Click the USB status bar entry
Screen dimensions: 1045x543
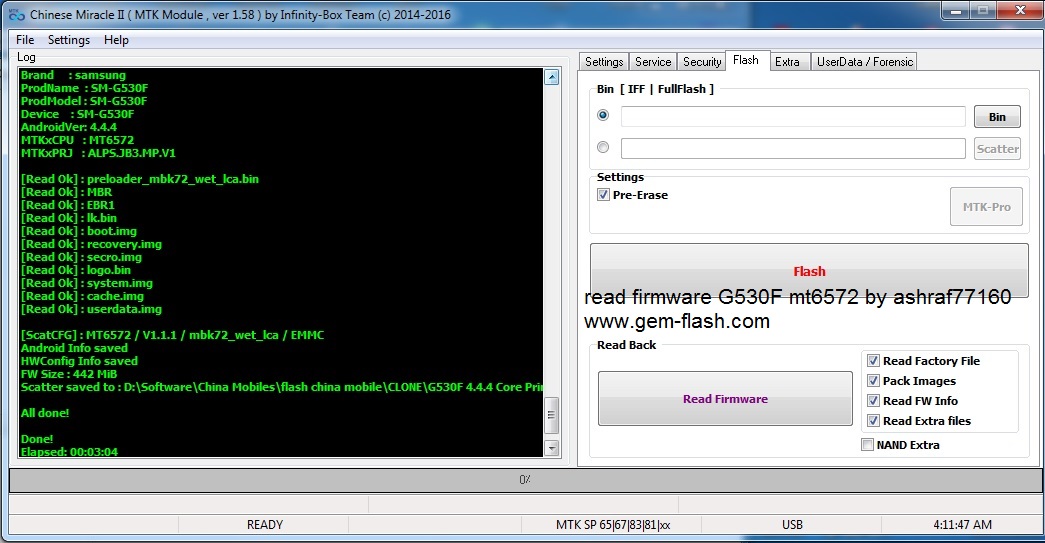click(x=792, y=525)
